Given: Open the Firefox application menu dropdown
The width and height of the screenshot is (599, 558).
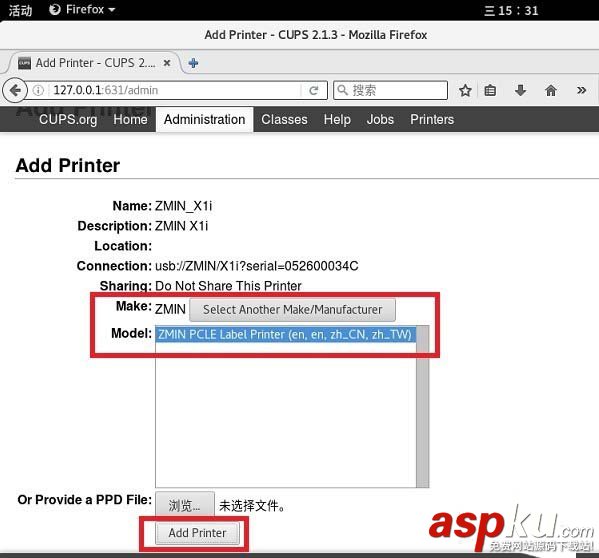Looking at the screenshot, I should pyautogui.click(x=83, y=10).
